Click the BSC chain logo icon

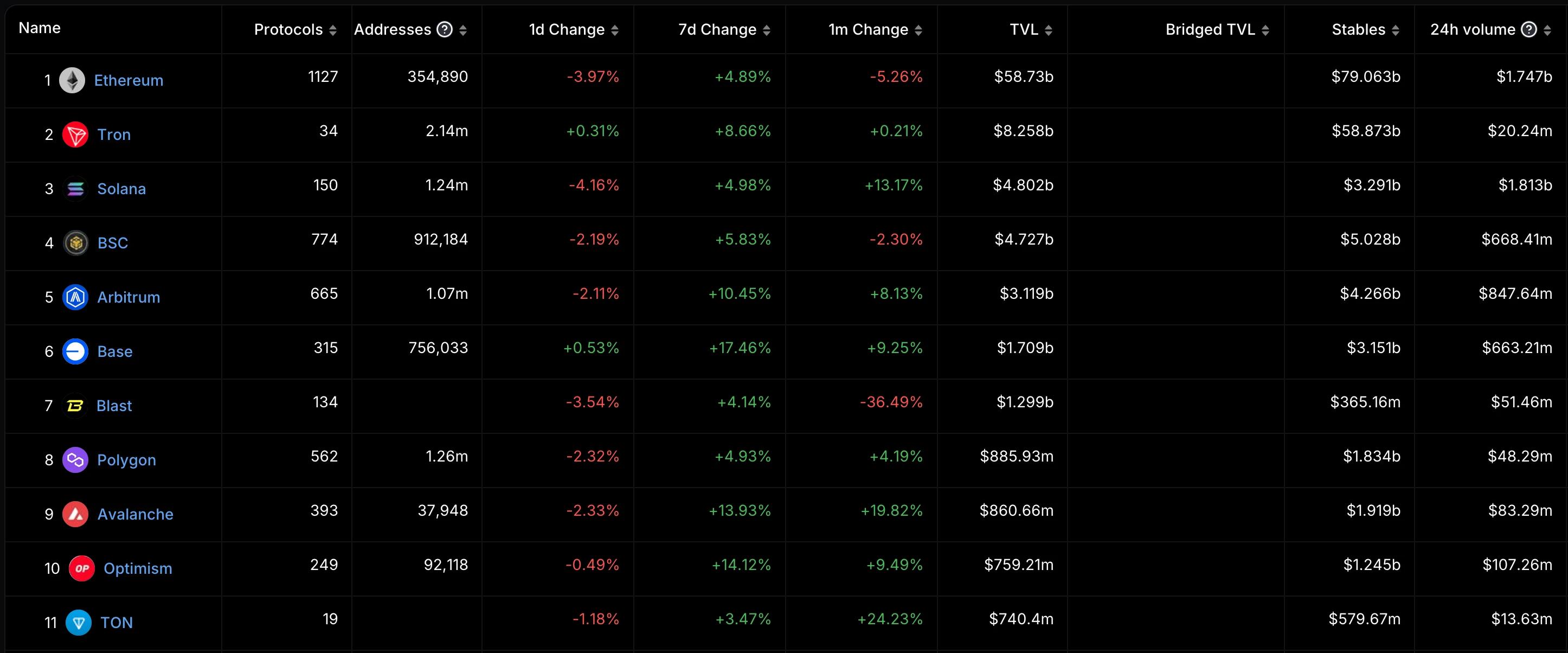(x=75, y=243)
